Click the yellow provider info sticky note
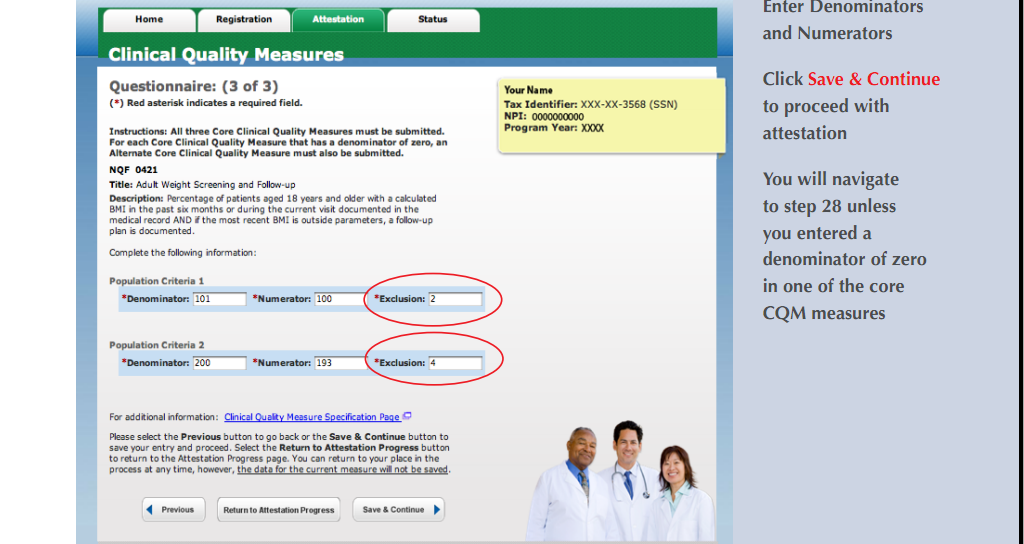The width and height of the screenshot is (1024, 544). coord(612,115)
